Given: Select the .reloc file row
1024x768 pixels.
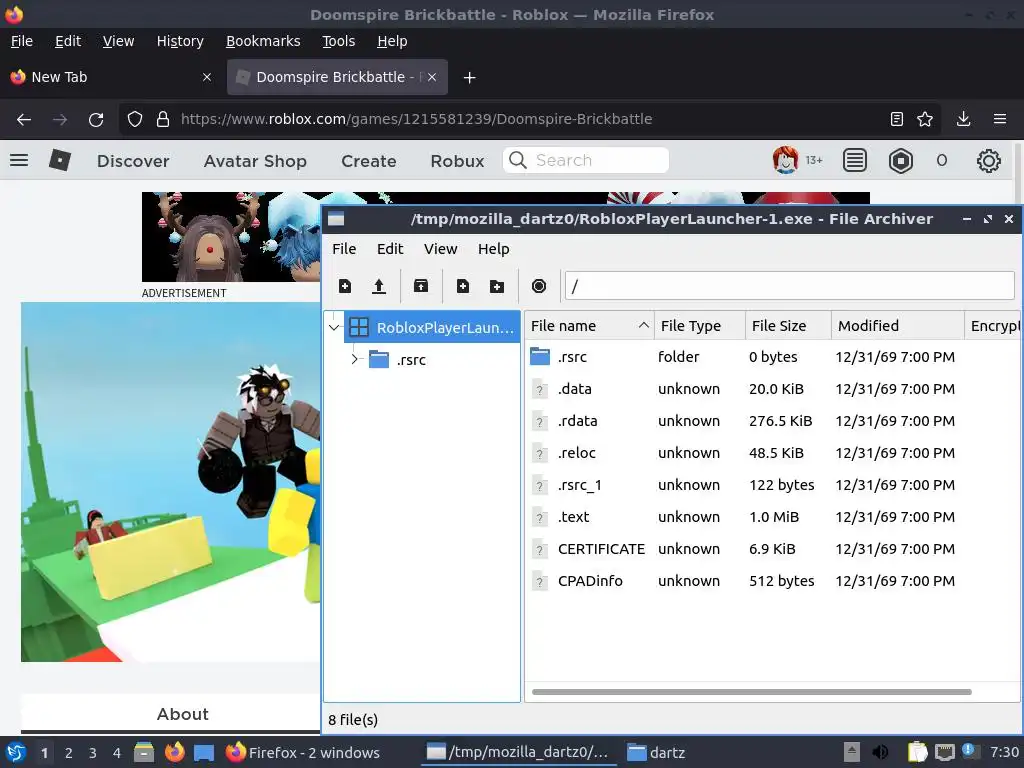Looking at the screenshot, I should (772, 453).
